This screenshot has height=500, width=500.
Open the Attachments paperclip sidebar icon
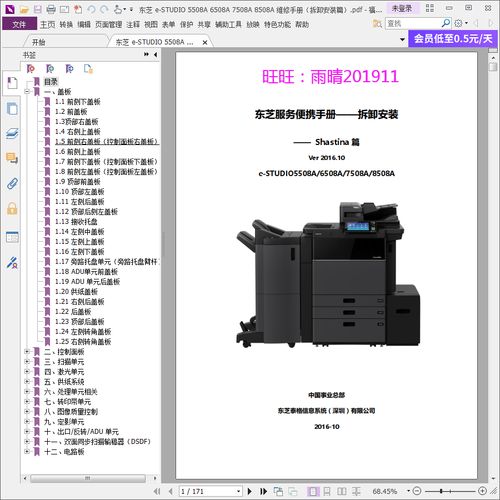(x=12, y=184)
